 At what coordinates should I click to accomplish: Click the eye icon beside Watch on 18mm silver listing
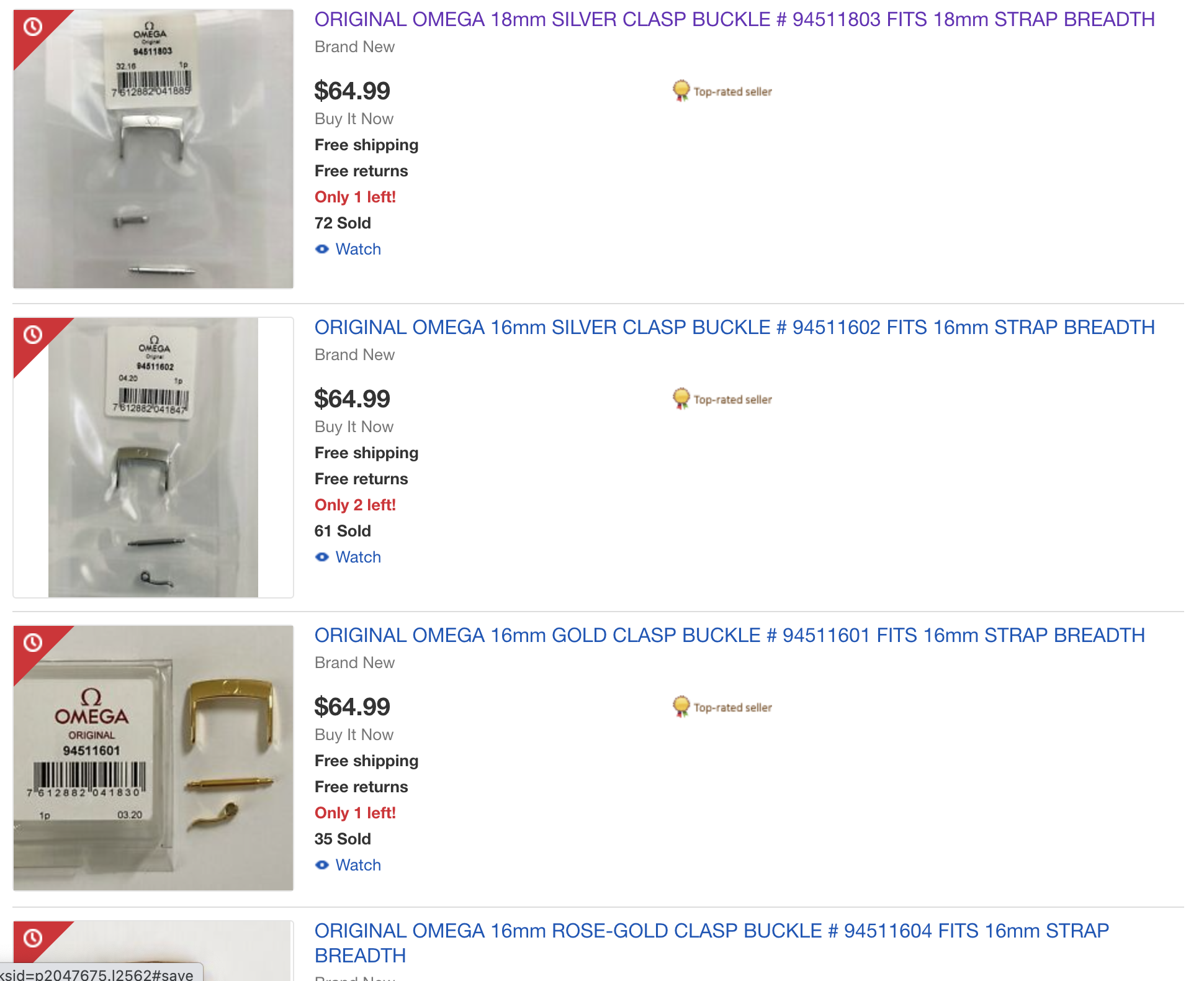click(322, 249)
